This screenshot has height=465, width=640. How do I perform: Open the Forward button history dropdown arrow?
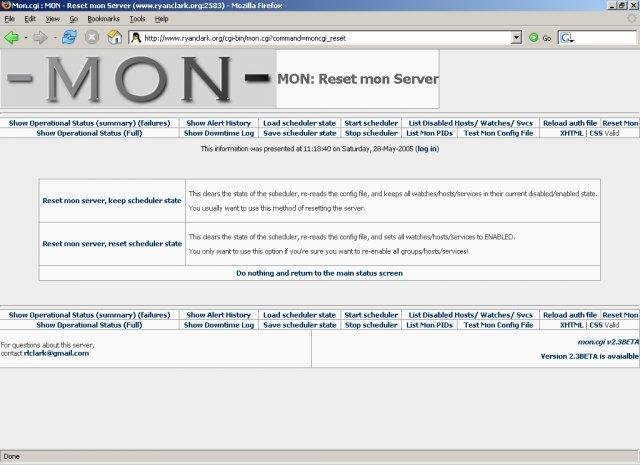click(54, 38)
